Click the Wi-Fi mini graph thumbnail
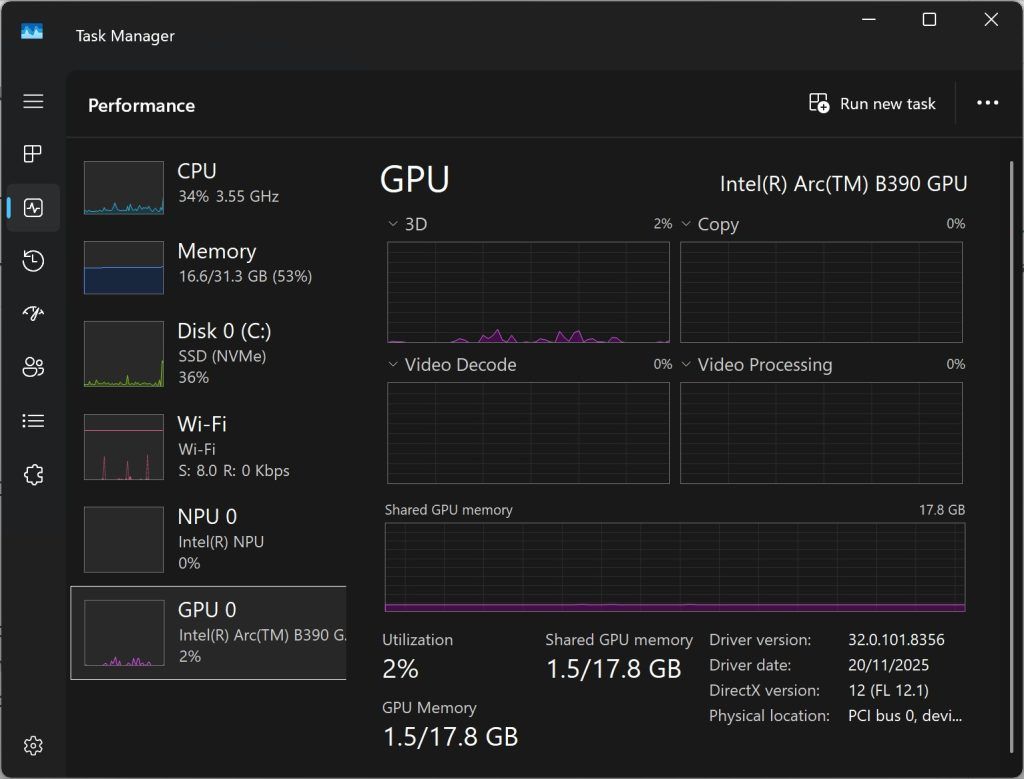Image resolution: width=1024 pixels, height=779 pixels. [x=124, y=447]
